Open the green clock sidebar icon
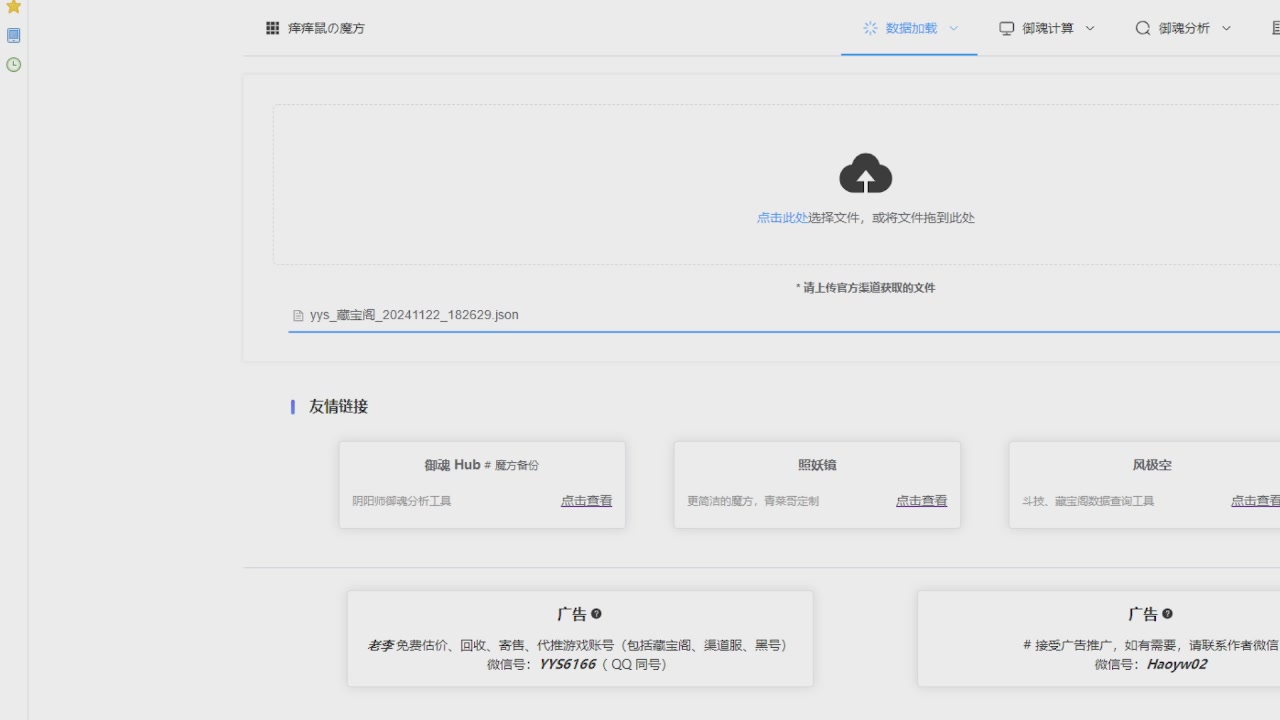The image size is (1280, 720). click(x=14, y=65)
